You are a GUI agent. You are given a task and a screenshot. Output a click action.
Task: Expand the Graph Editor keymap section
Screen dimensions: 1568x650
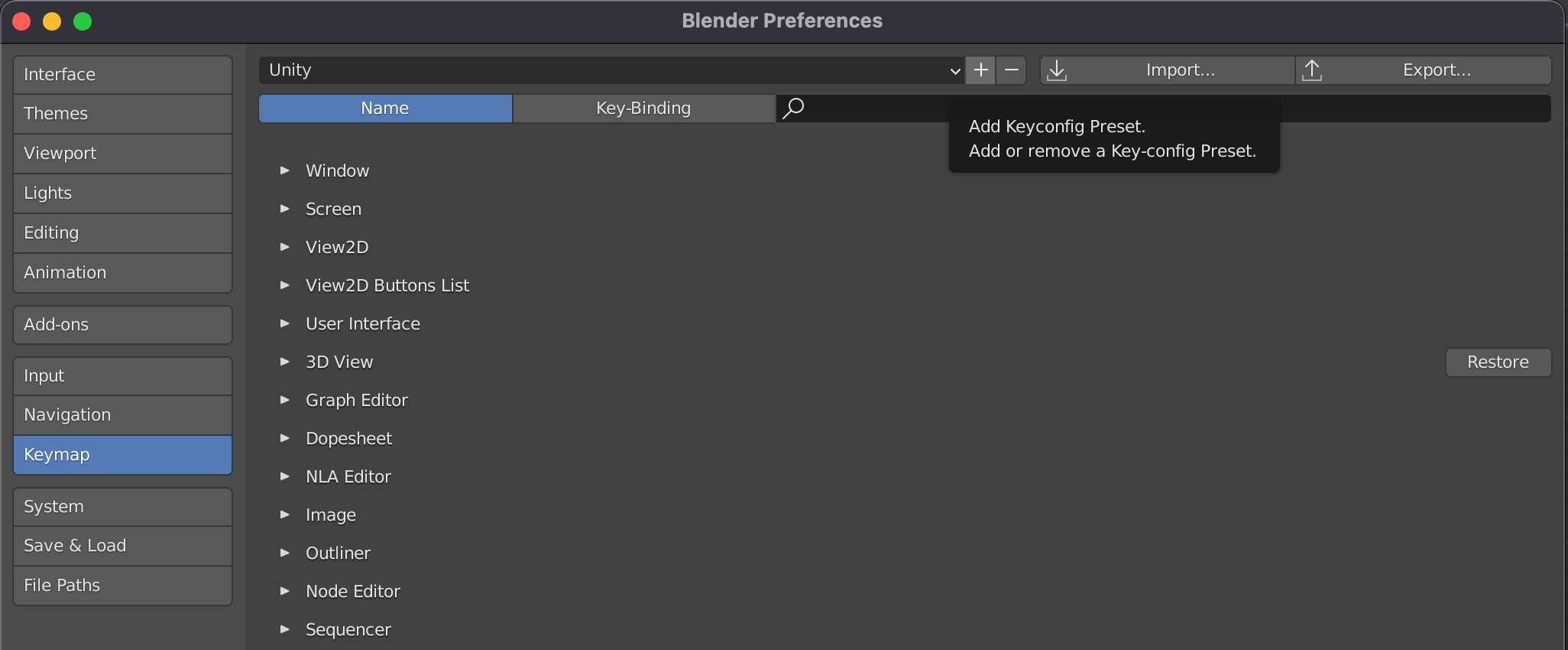[x=285, y=400]
